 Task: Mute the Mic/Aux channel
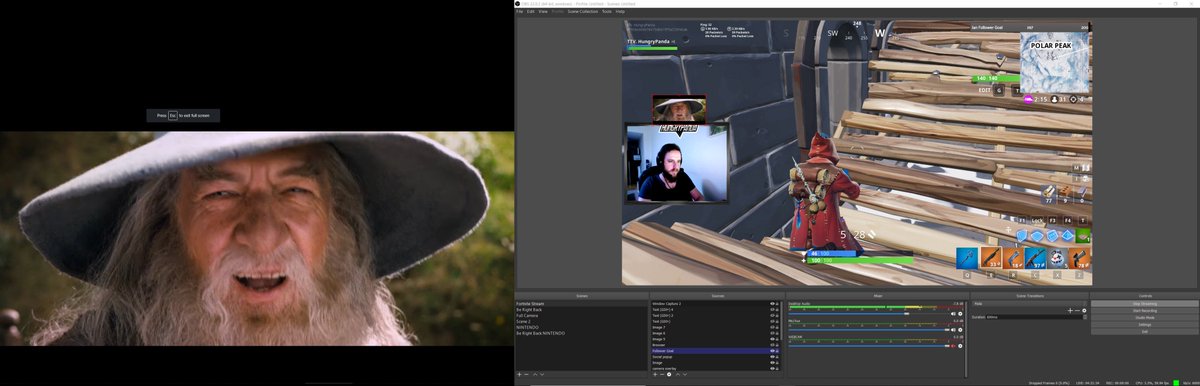click(x=953, y=330)
